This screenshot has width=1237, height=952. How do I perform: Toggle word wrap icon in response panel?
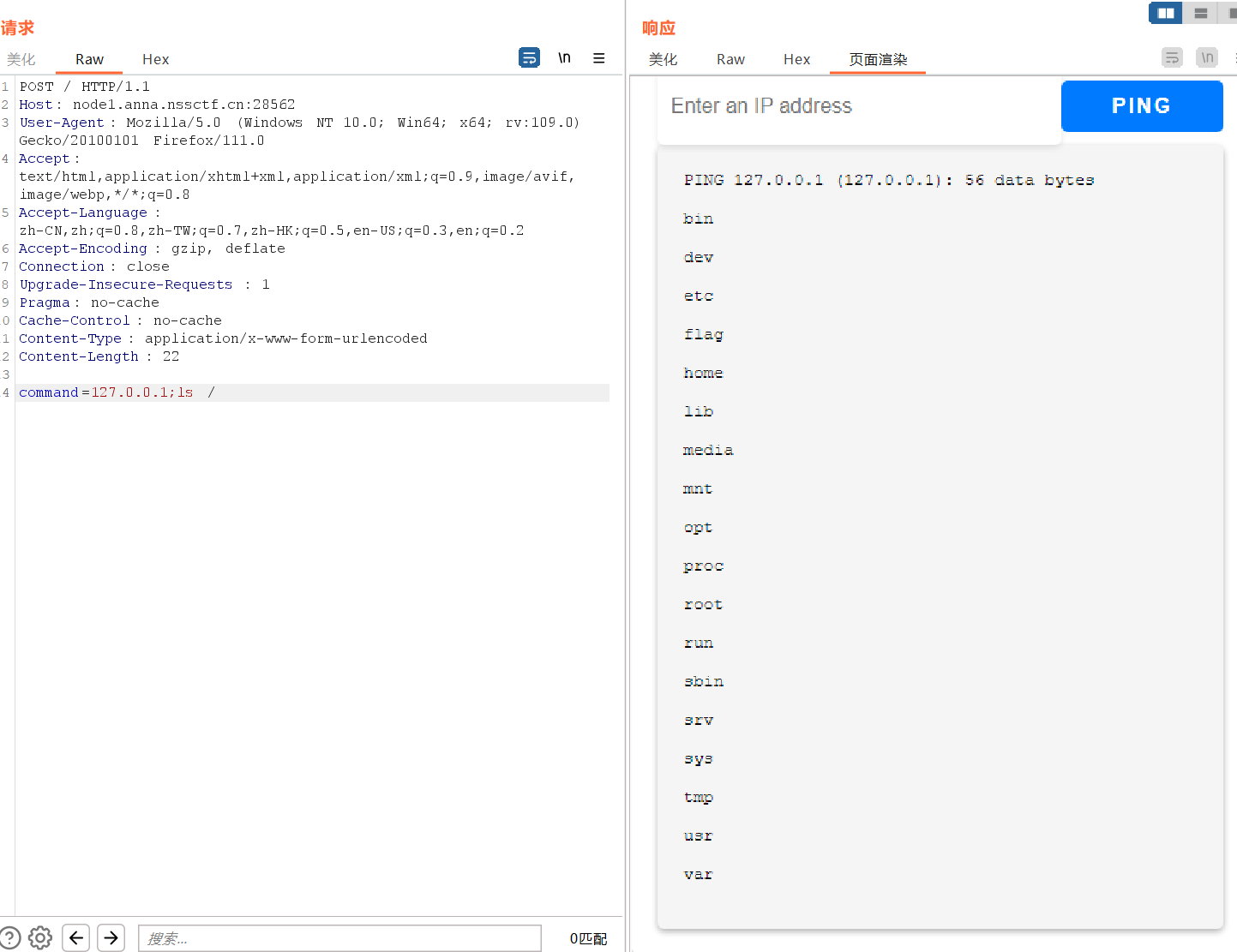click(x=1172, y=57)
